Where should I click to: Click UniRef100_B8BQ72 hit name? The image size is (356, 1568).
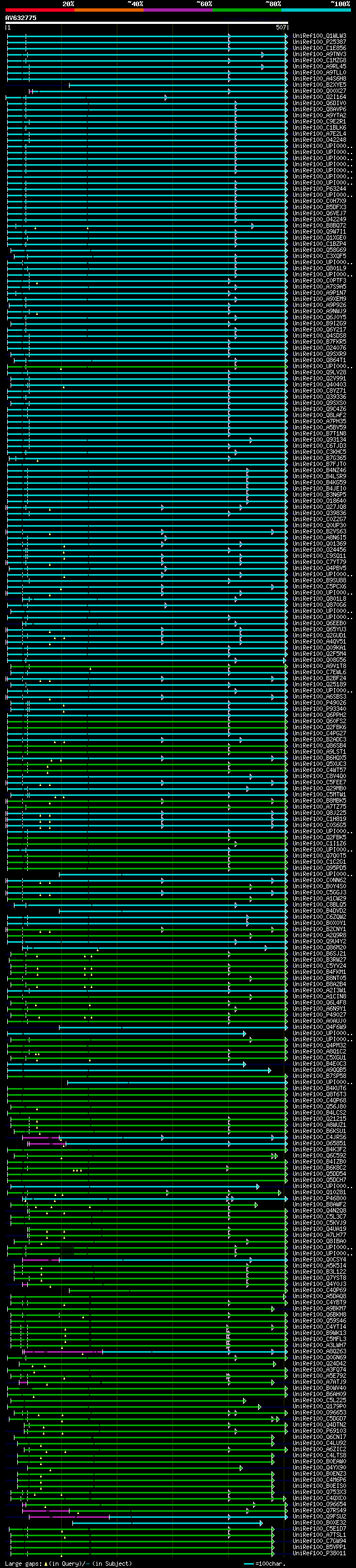[319, 225]
